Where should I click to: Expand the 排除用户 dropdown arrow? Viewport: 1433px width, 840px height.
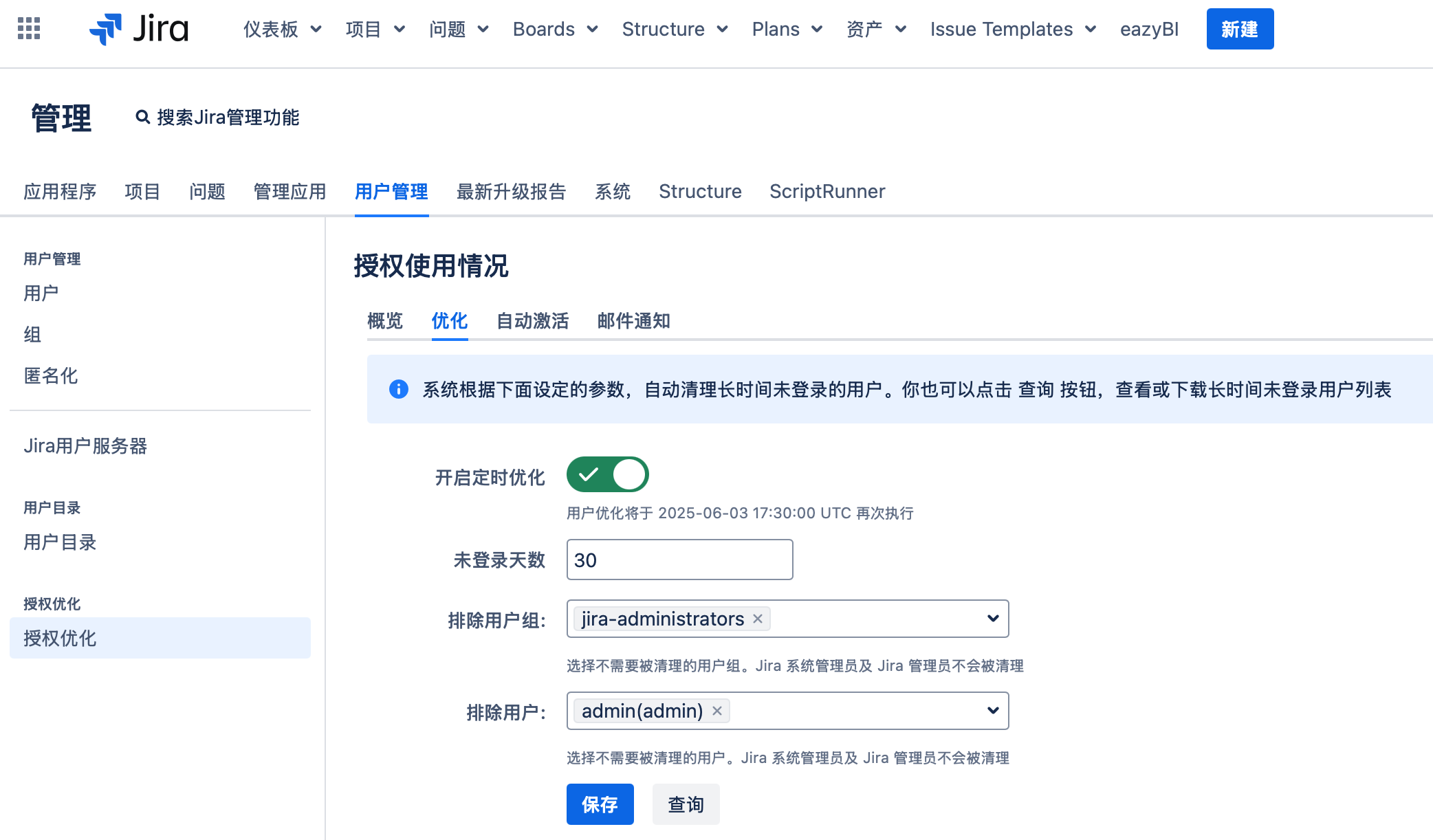[x=992, y=711]
